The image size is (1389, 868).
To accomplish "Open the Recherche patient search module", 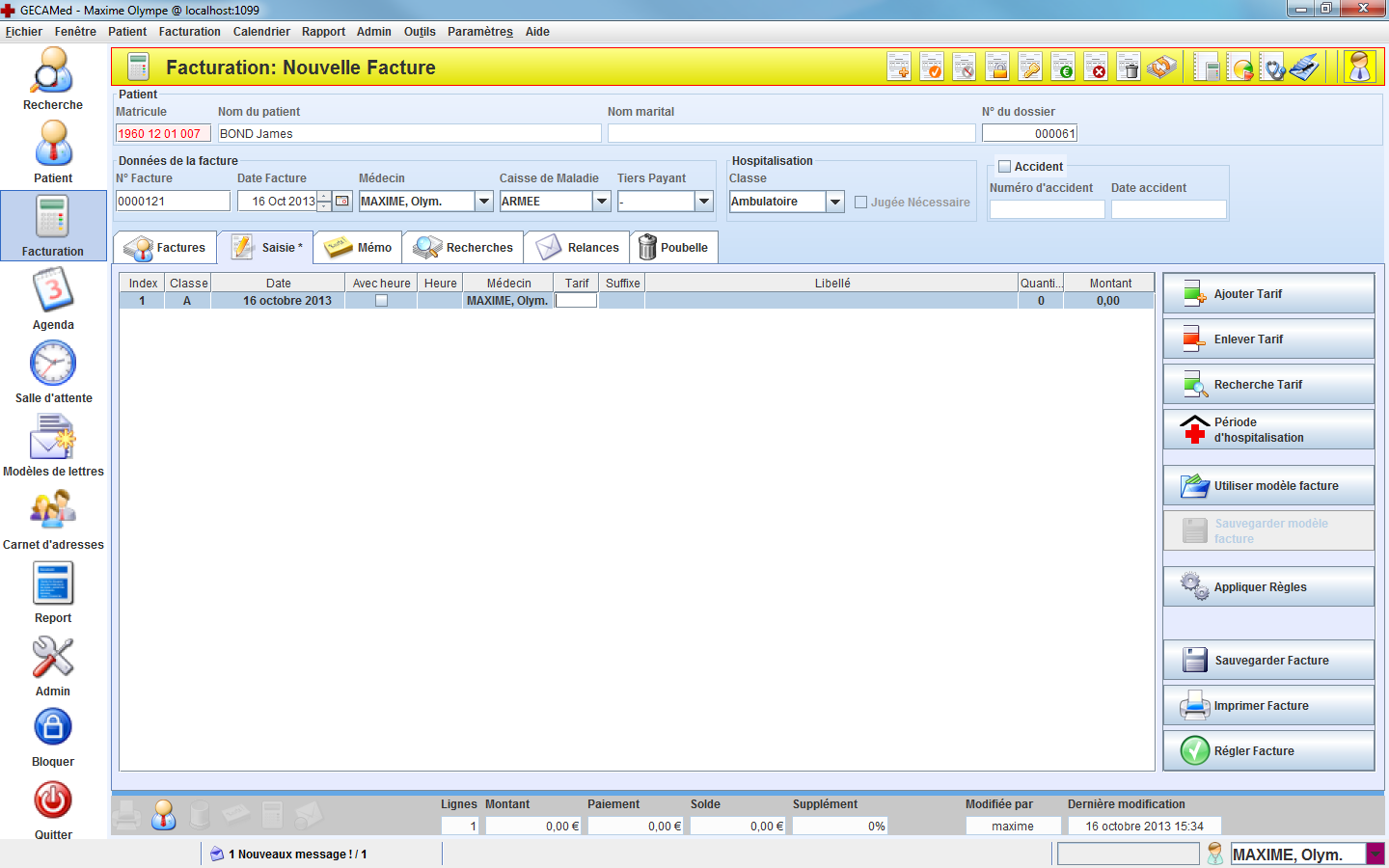I will [x=53, y=75].
